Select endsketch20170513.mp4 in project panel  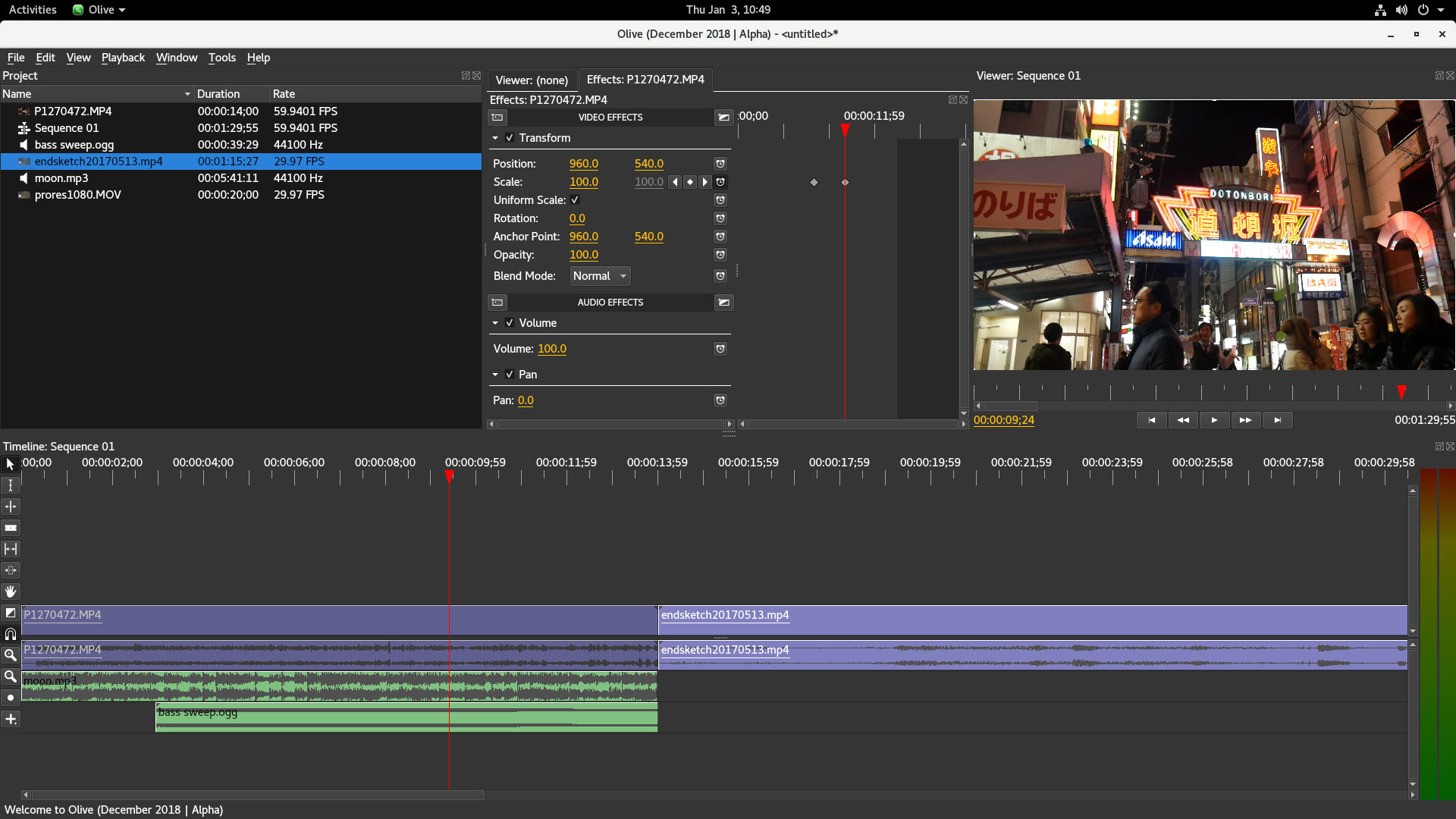98,161
